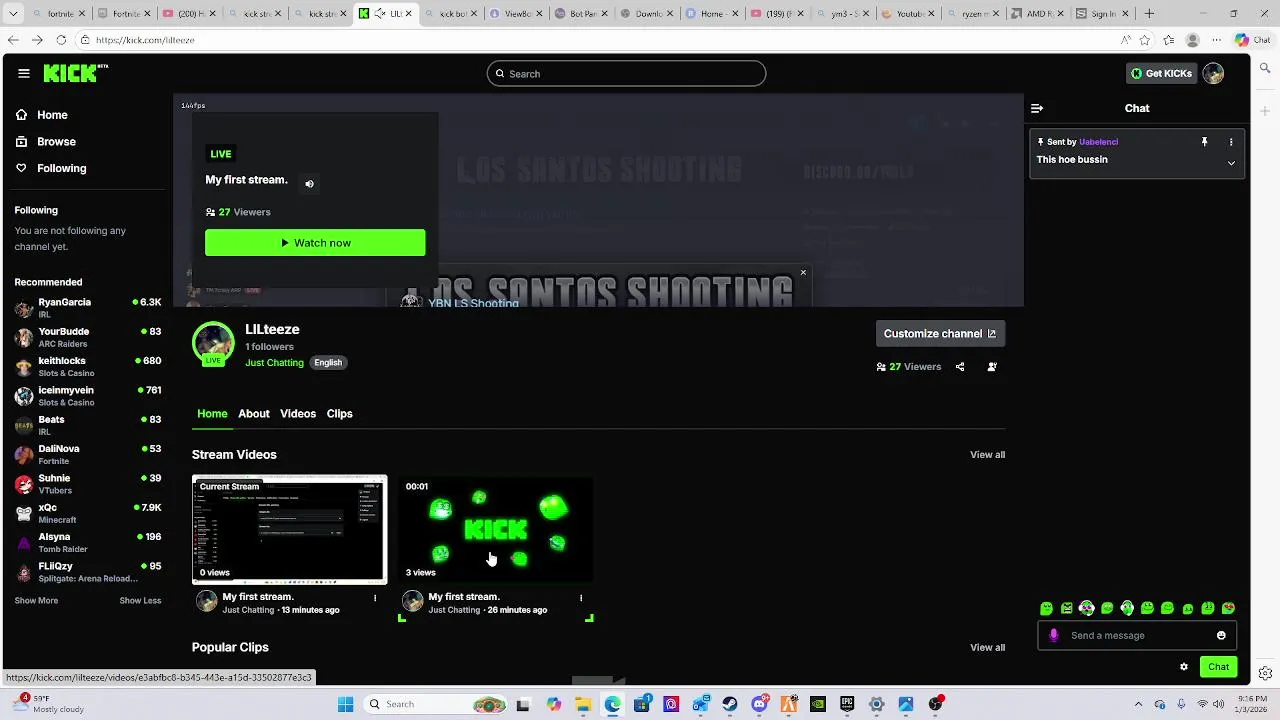Open the hamburger menu beside Kick logo
1280x720 pixels.
[x=23, y=73]
